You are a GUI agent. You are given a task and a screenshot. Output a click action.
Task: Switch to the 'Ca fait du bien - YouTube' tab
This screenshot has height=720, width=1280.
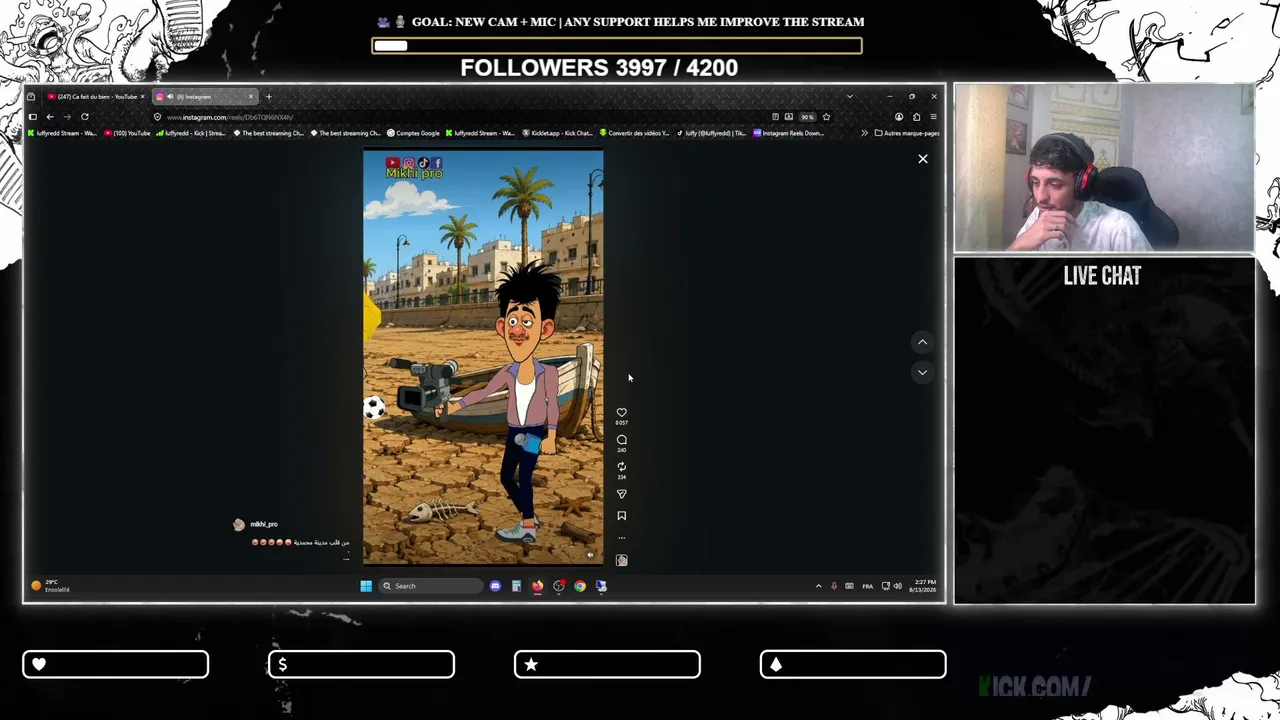95,96
